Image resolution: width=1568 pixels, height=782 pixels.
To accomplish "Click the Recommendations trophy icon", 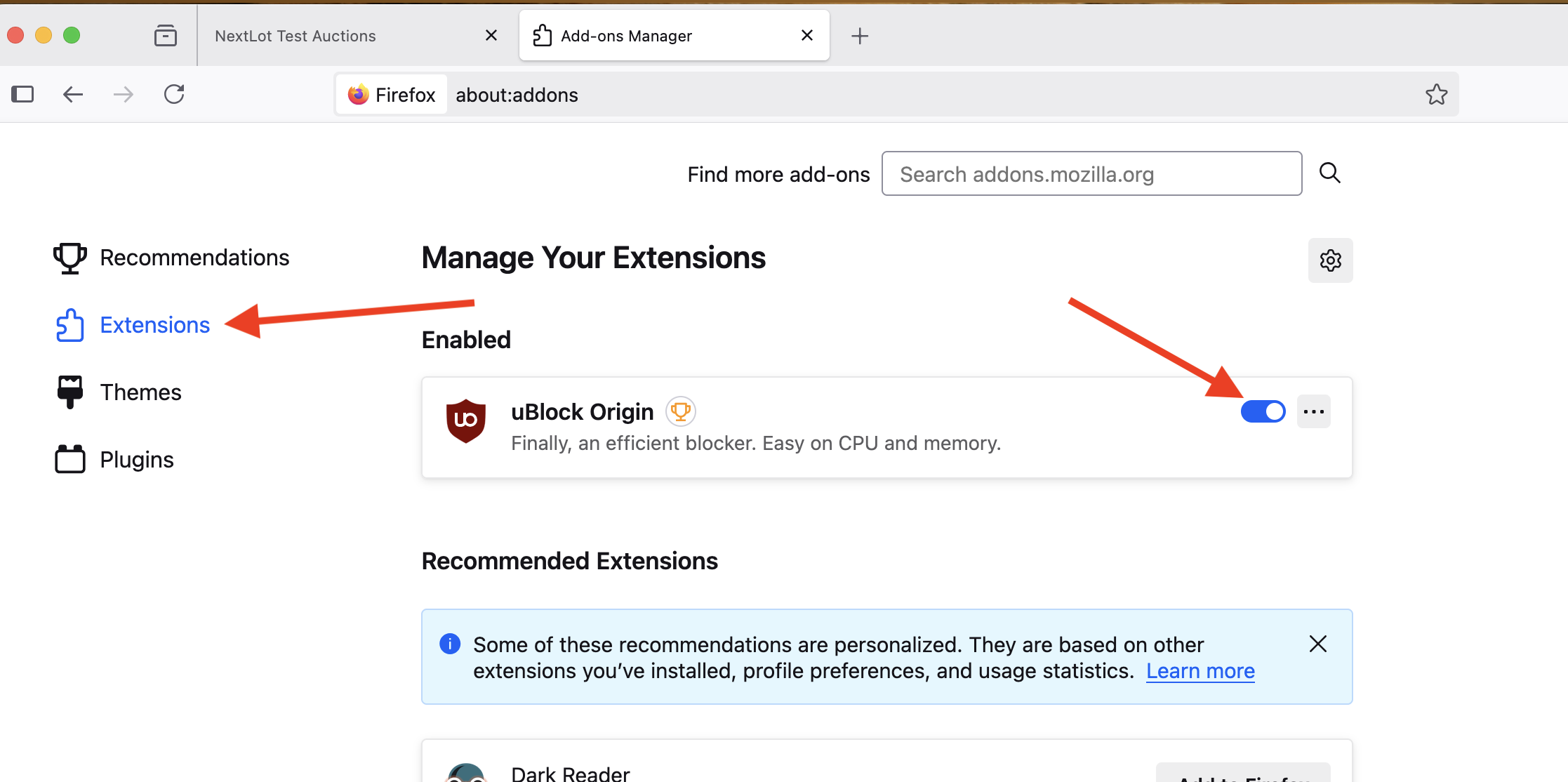I will click(x=70, y=258).
